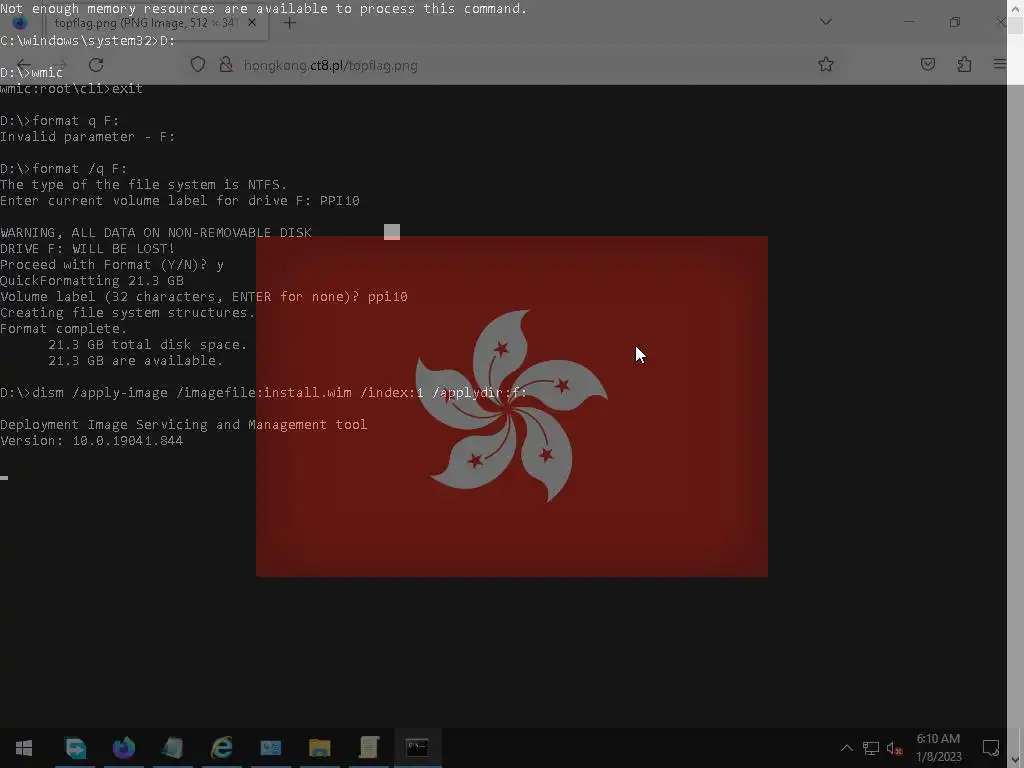Click the muted volume tray icon

click(x=894, y=749)
